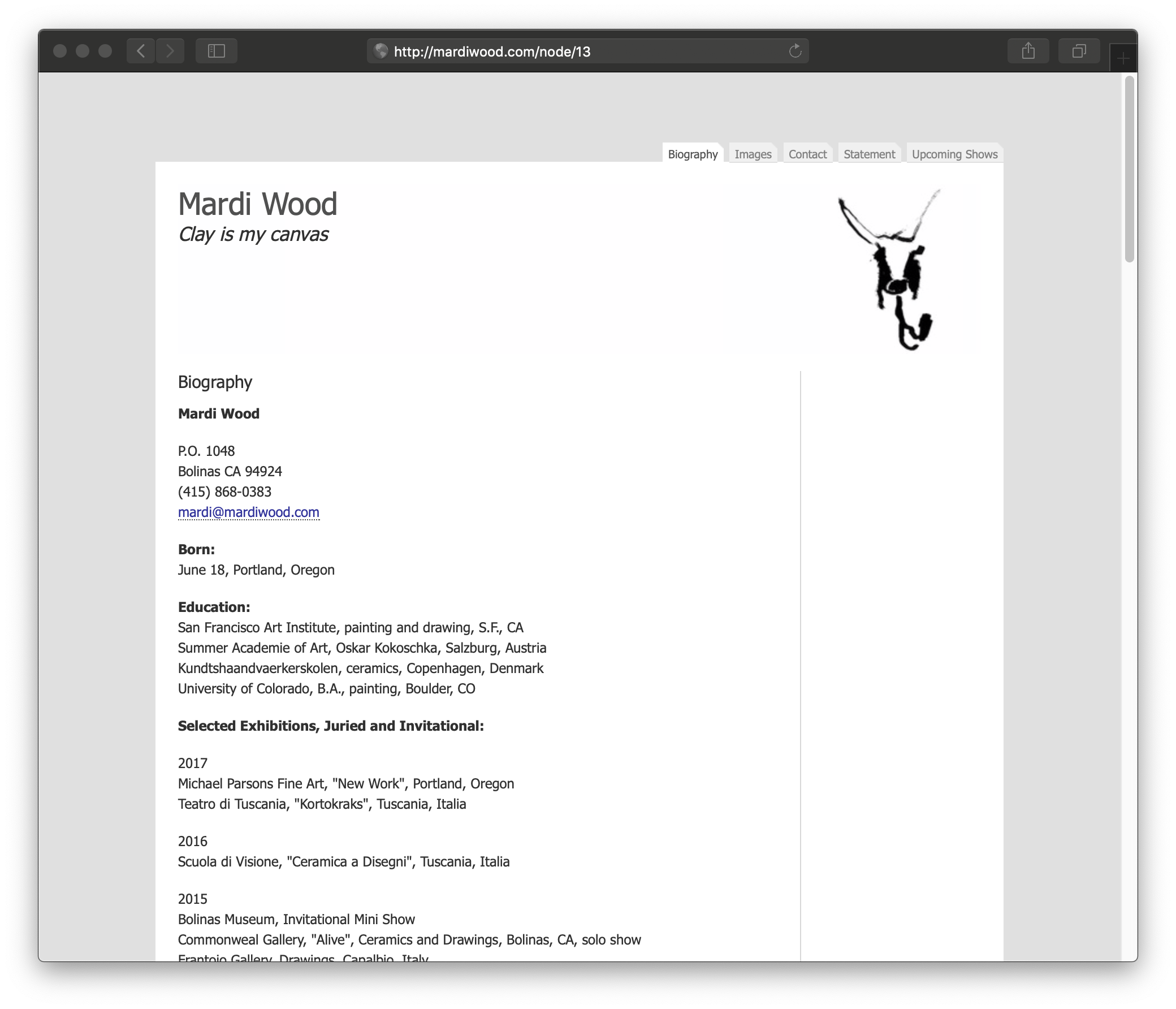Click the 'Clay is my canvas' tagline
1176x1009 pixels.
tap(253, 235)
